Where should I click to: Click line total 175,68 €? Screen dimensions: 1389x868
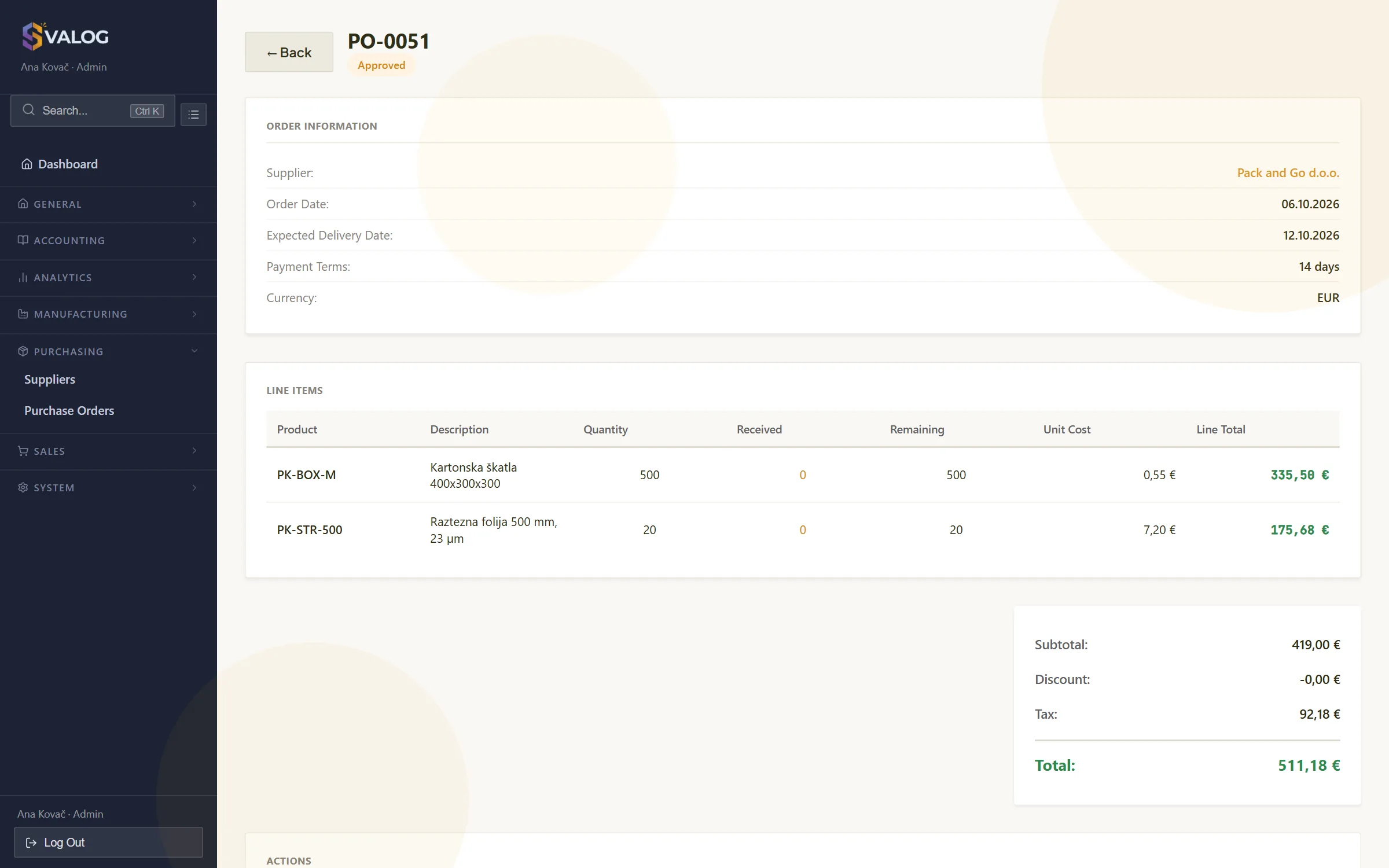[x=1299, y=530]
